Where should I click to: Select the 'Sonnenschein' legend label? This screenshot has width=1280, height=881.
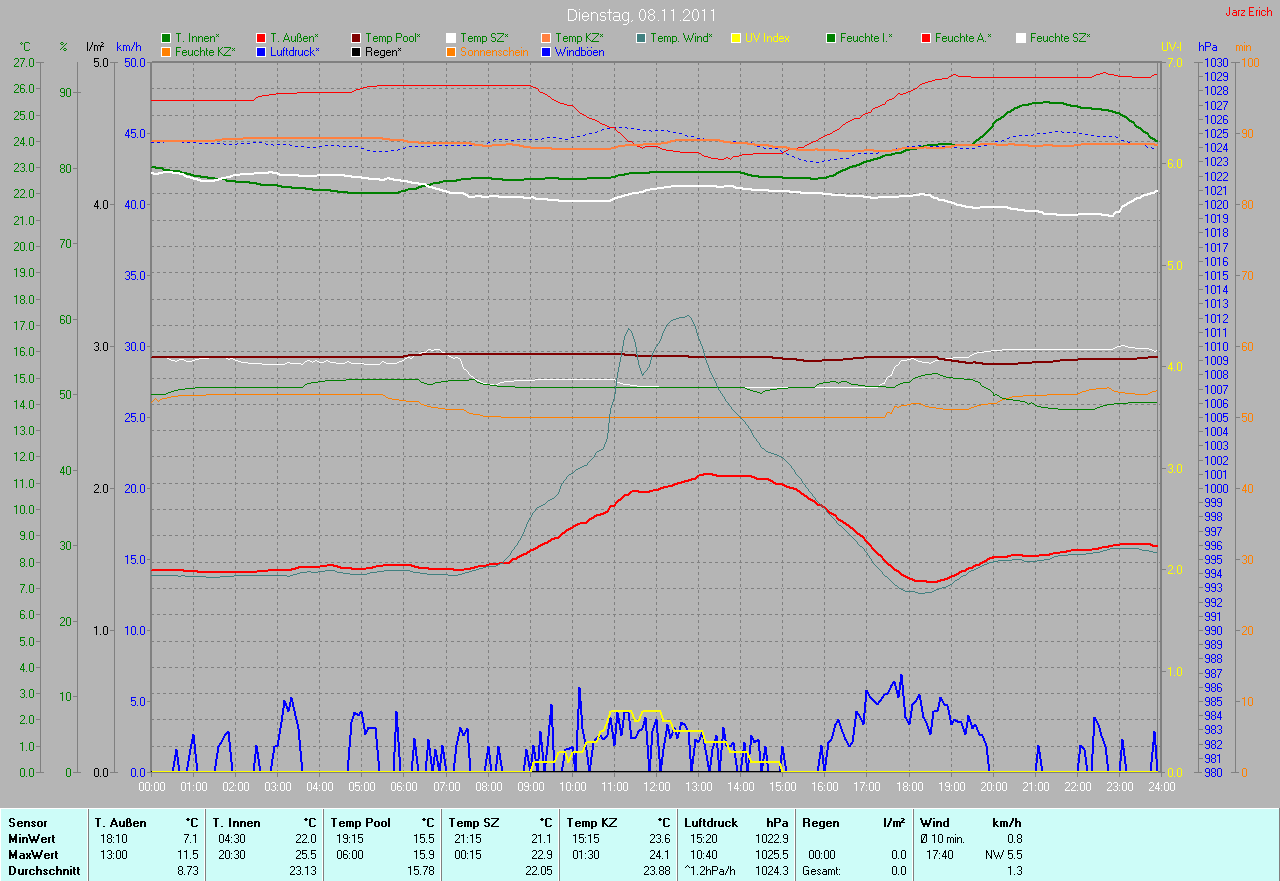point(494,51)
